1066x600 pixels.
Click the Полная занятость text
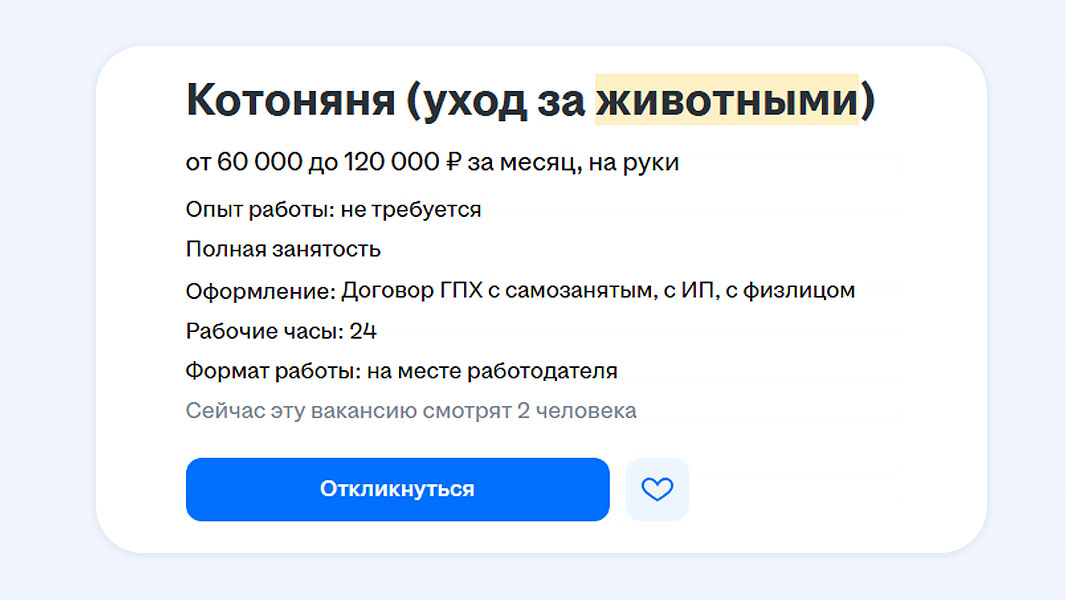283,249
